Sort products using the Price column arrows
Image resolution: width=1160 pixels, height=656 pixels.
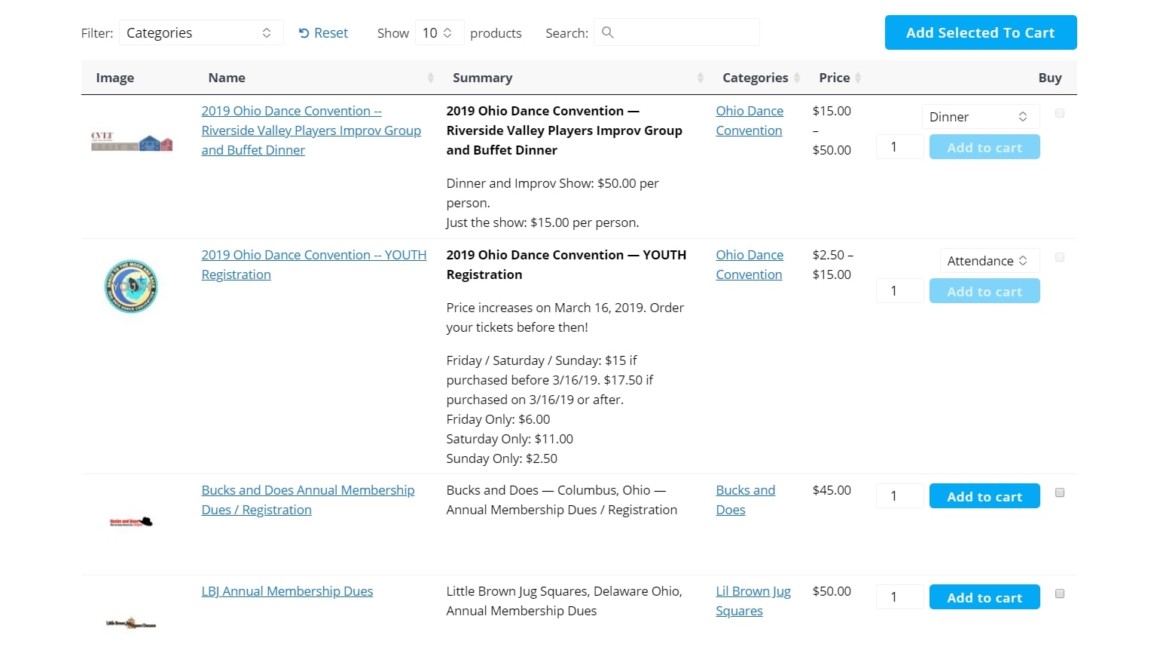pyautogui.click(x=857, y=77)
